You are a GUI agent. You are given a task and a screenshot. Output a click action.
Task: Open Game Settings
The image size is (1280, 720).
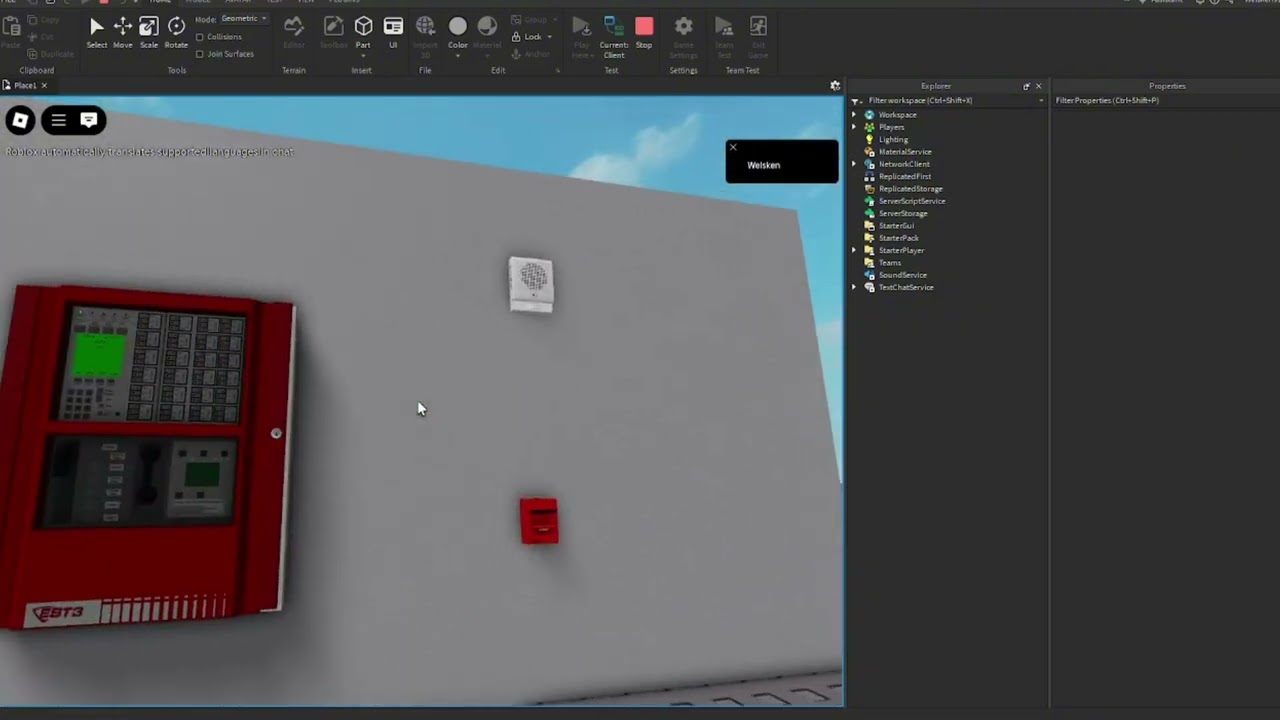click(683, 36)
